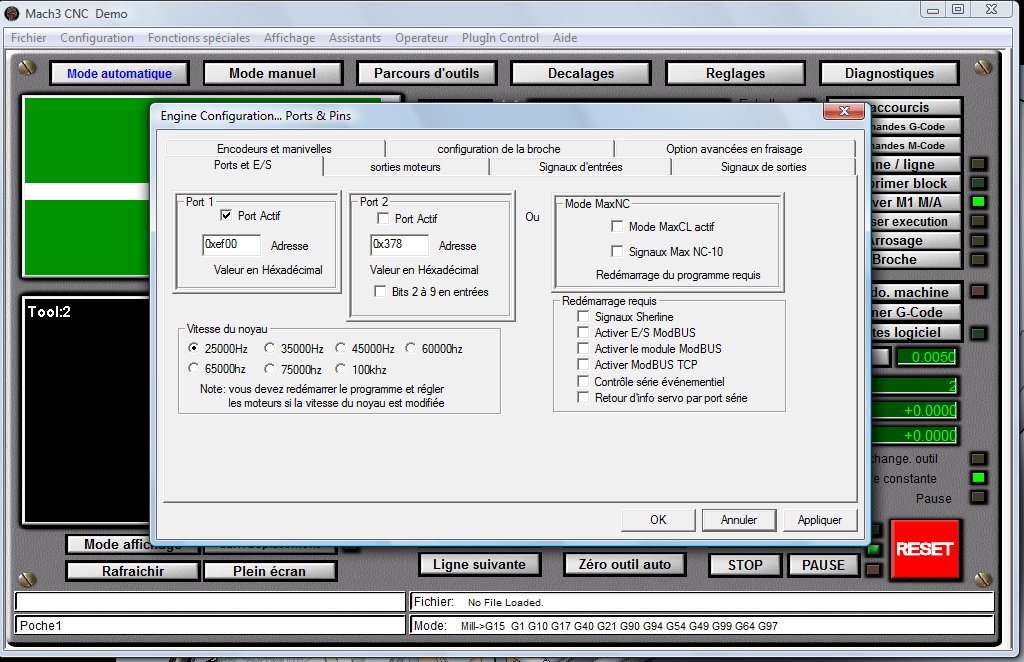Screen dimensions: 1024x662
Task: Click Zéro outil auto button
Action: (624, 565)
